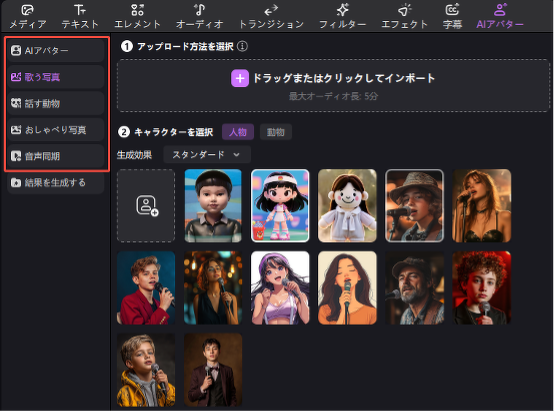Select 歌う写真 in the sidebar
This screenshot has height=412, width=554.
(56, 77)
